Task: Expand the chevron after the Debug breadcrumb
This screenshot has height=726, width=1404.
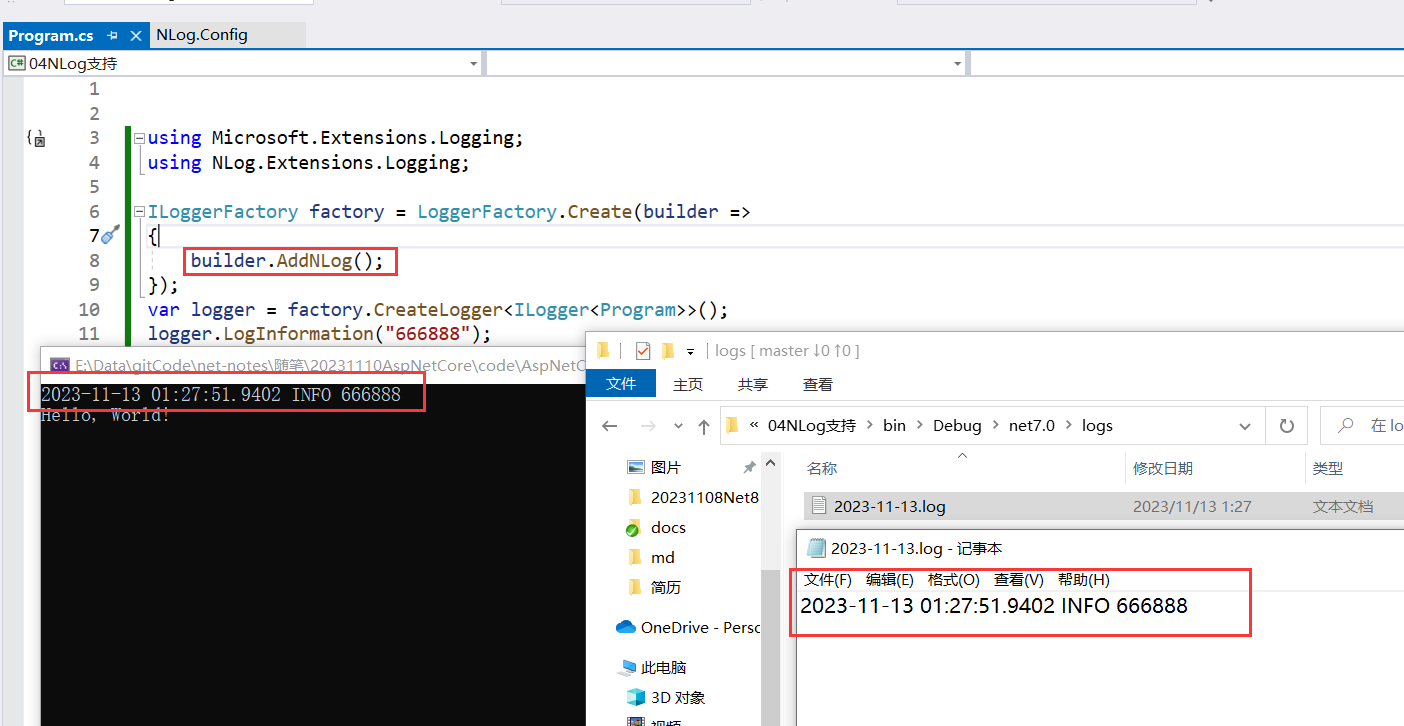Action: pyautogui.click(x=995, y=426)
